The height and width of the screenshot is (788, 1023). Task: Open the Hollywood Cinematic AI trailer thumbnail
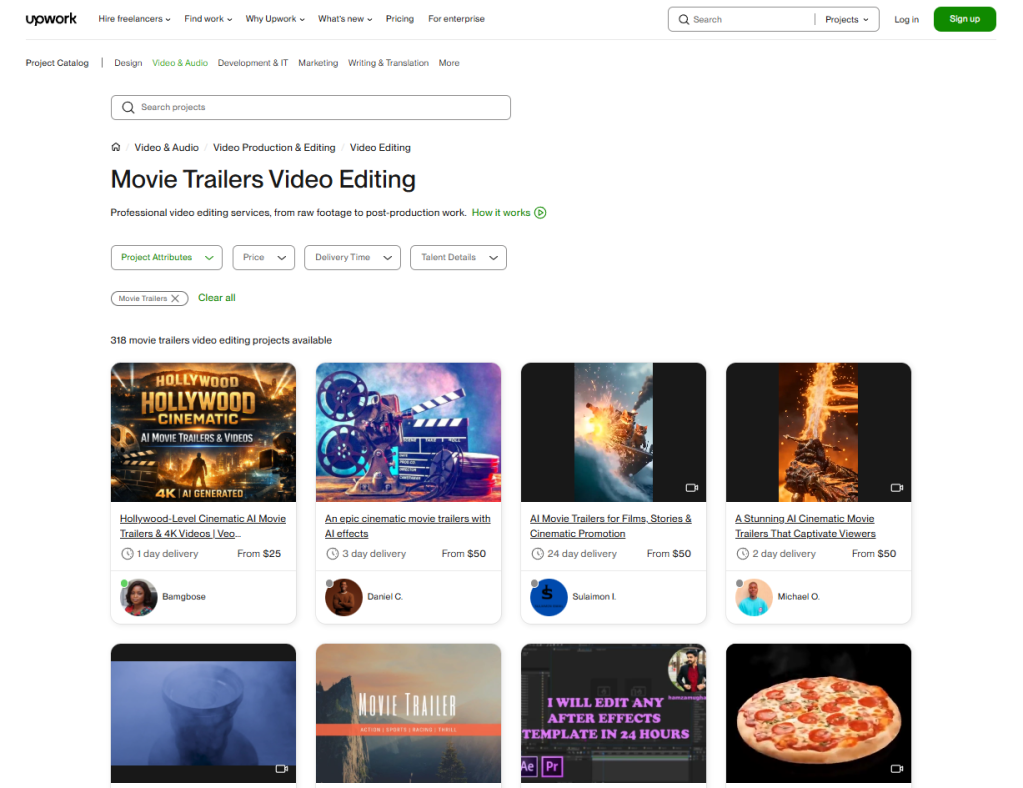pyautogui.click(x=203, y=432)
